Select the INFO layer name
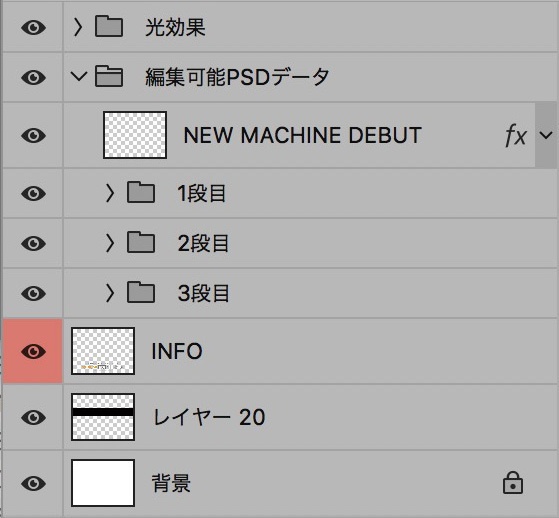This screenshot has height=518, width=559. (177, 352)
